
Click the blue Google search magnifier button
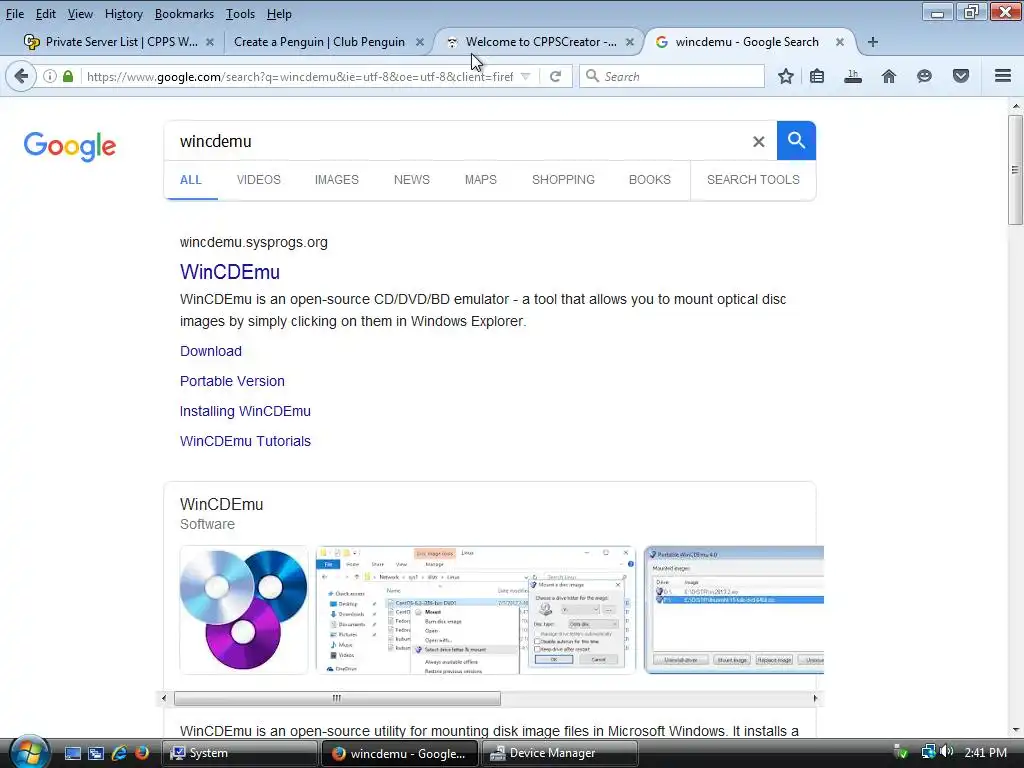click(796, 140)
